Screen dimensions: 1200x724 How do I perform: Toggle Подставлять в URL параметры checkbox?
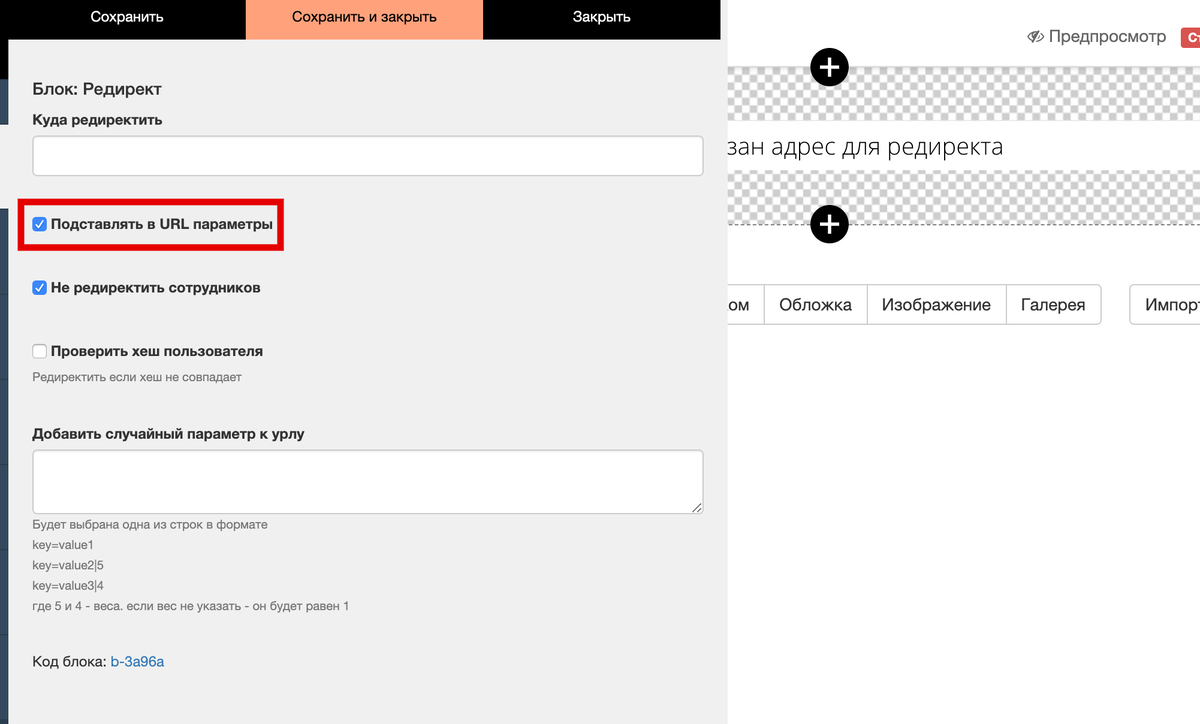pyautogui.click(x=40, y=224)
